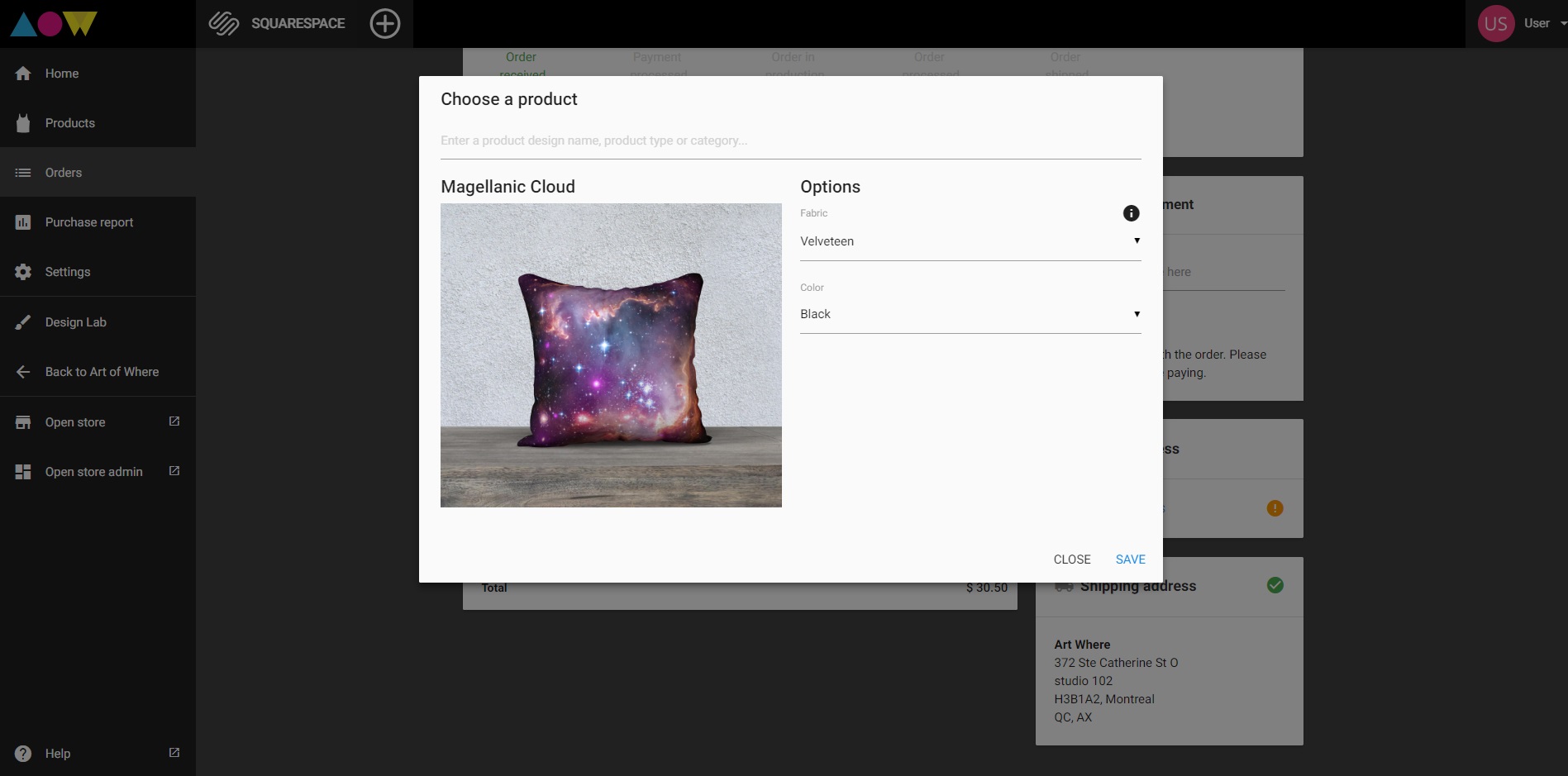Click external link icon beside Open store admin
The image size is (1568, 776).
pos(174,471)
